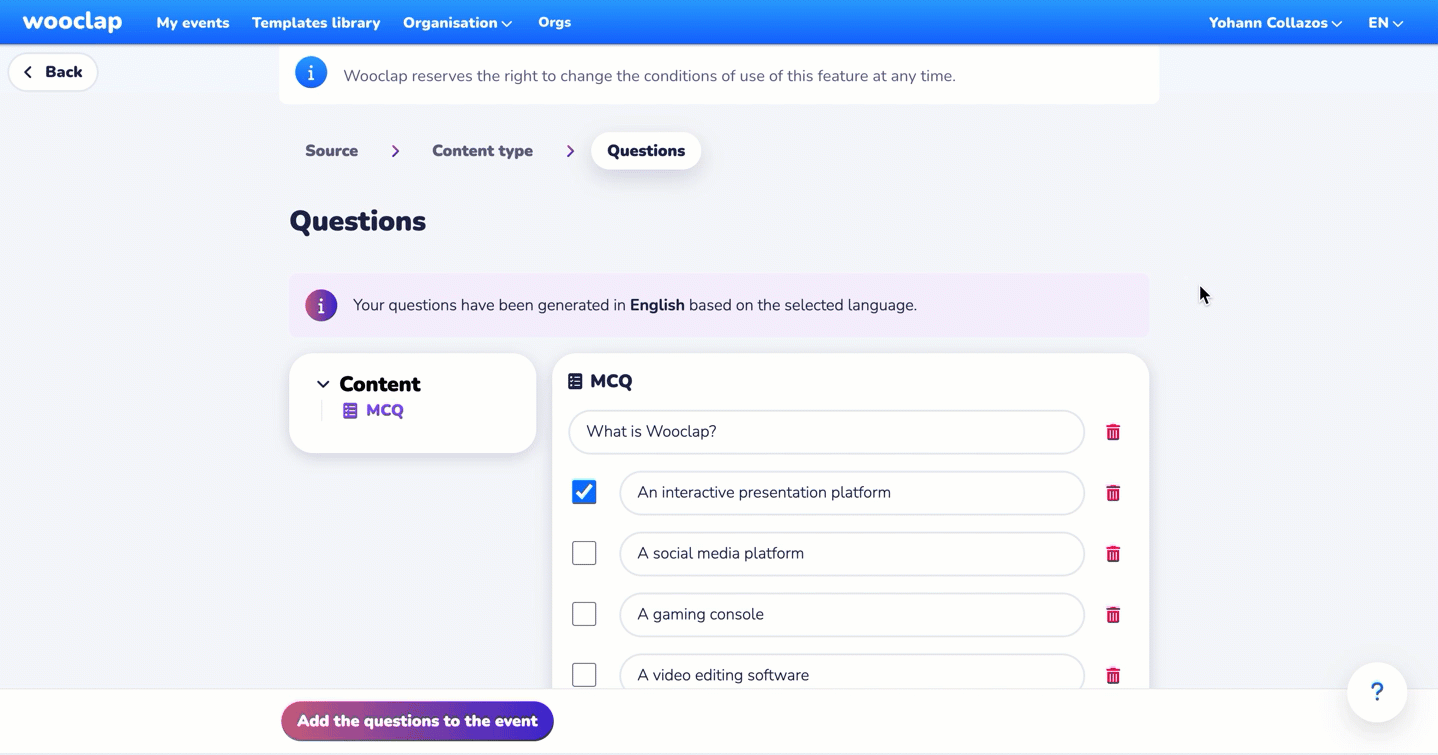Collapse the Content tree section
This screenshot has height=755, width=1438.
pyautogui.click(x=323, y=384)
